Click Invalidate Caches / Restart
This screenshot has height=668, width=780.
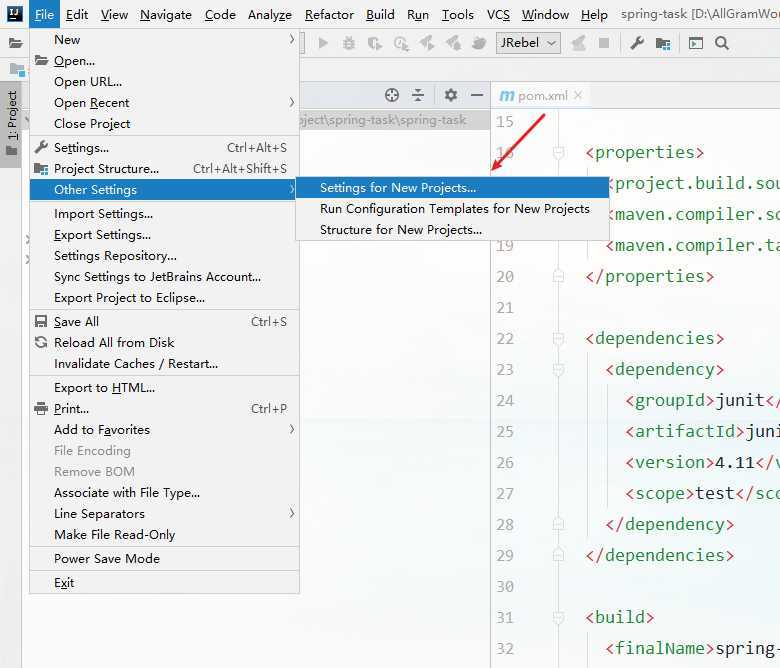[x=136, y=364]
